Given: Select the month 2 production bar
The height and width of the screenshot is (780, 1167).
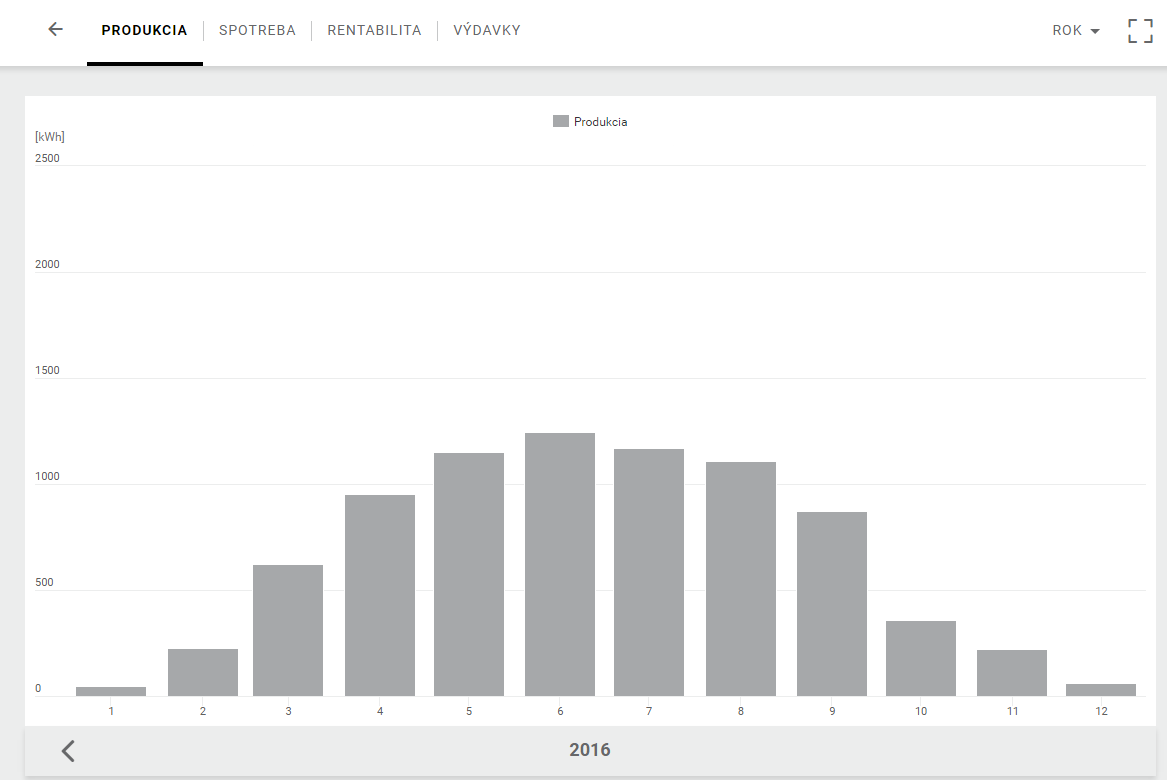Looking at the screenshot, I should [x=202, y=673].
